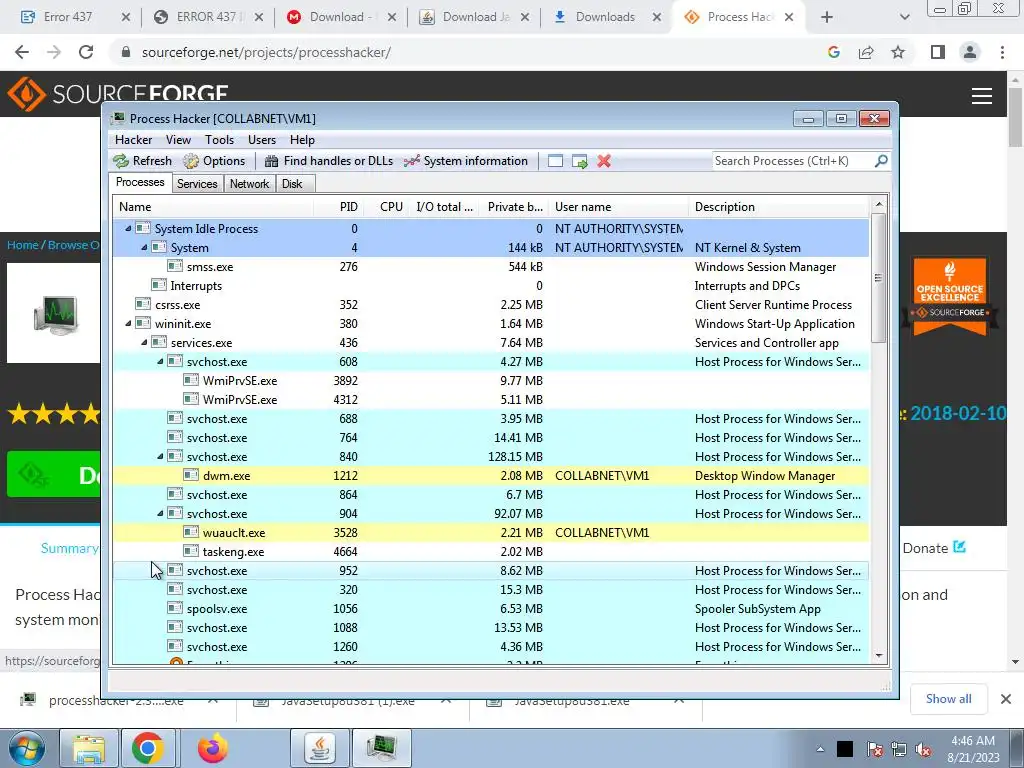Viewport: 1024px width, 768px height.
Task: Click the Search Processes input field
Action: [793, 161]
